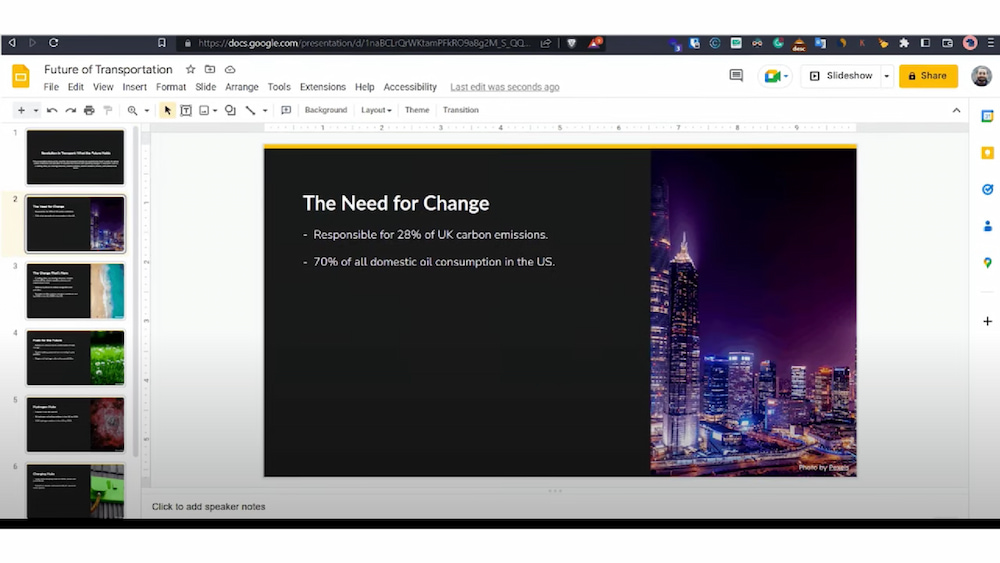1000x563 pixels.
Task: Select slide 5 thumbnail
Action: pos(75,425)
